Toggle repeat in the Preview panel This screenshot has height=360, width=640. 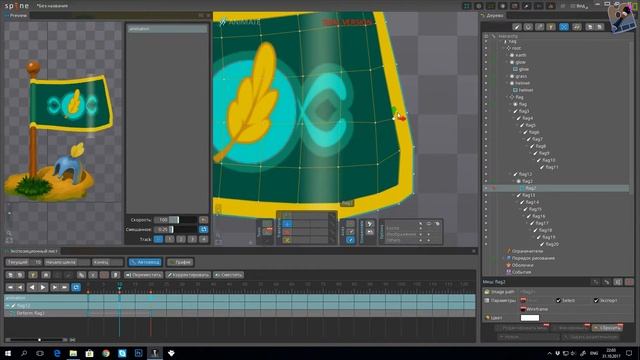[203, 229]
